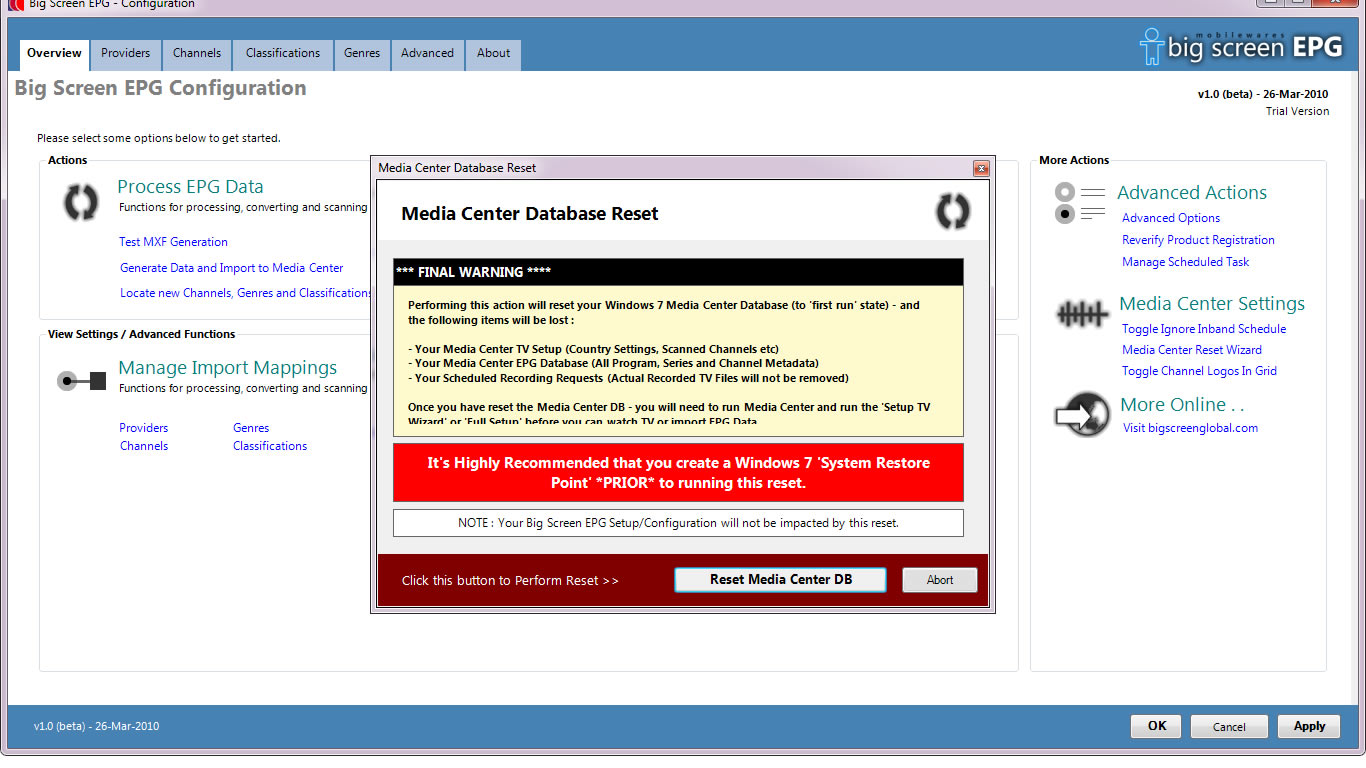Click the Advanced Actions heading

(x=1192, y=193)
